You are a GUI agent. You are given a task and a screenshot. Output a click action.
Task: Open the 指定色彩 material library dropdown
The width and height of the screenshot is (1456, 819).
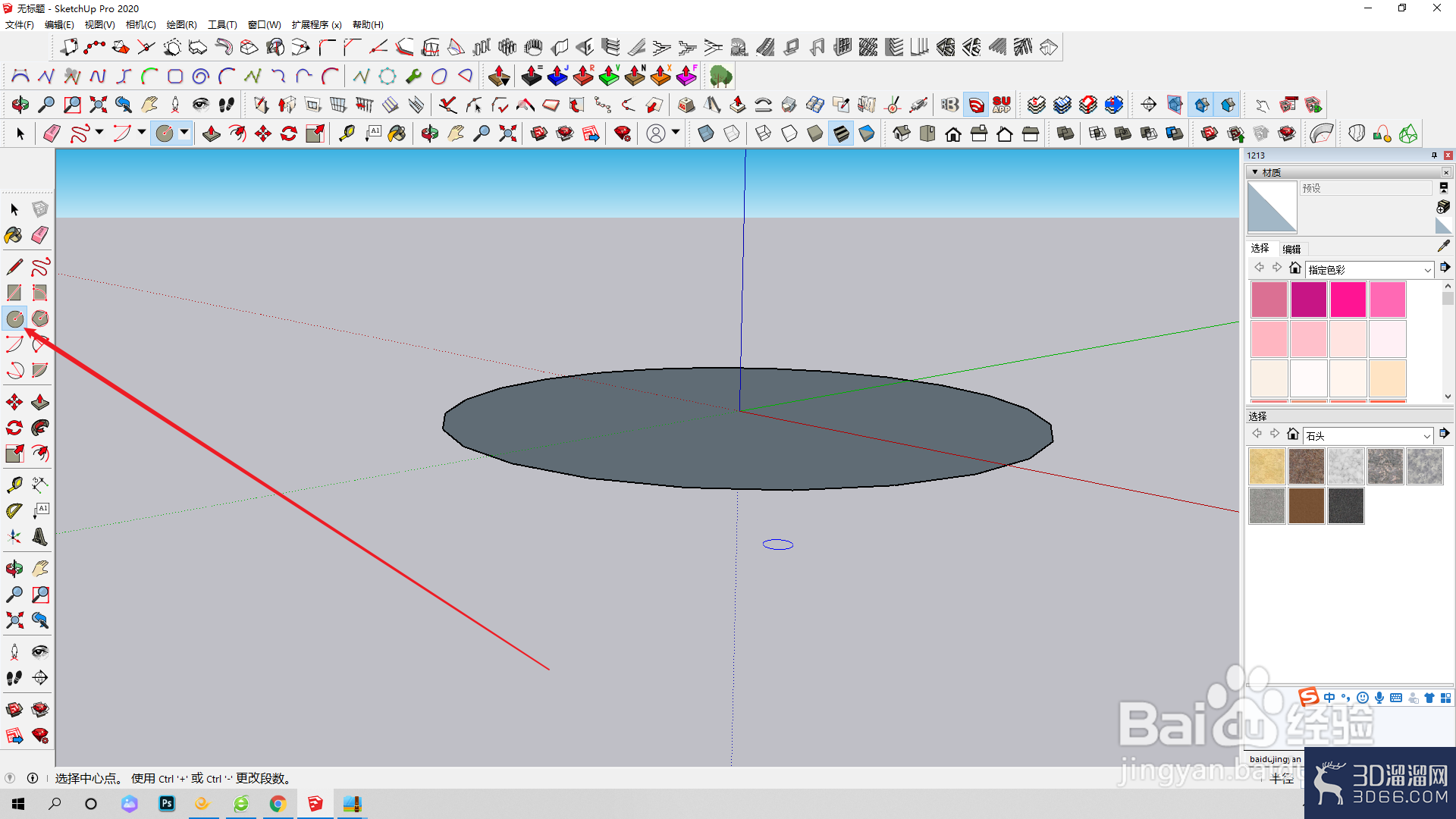(x=1370, y=269)
